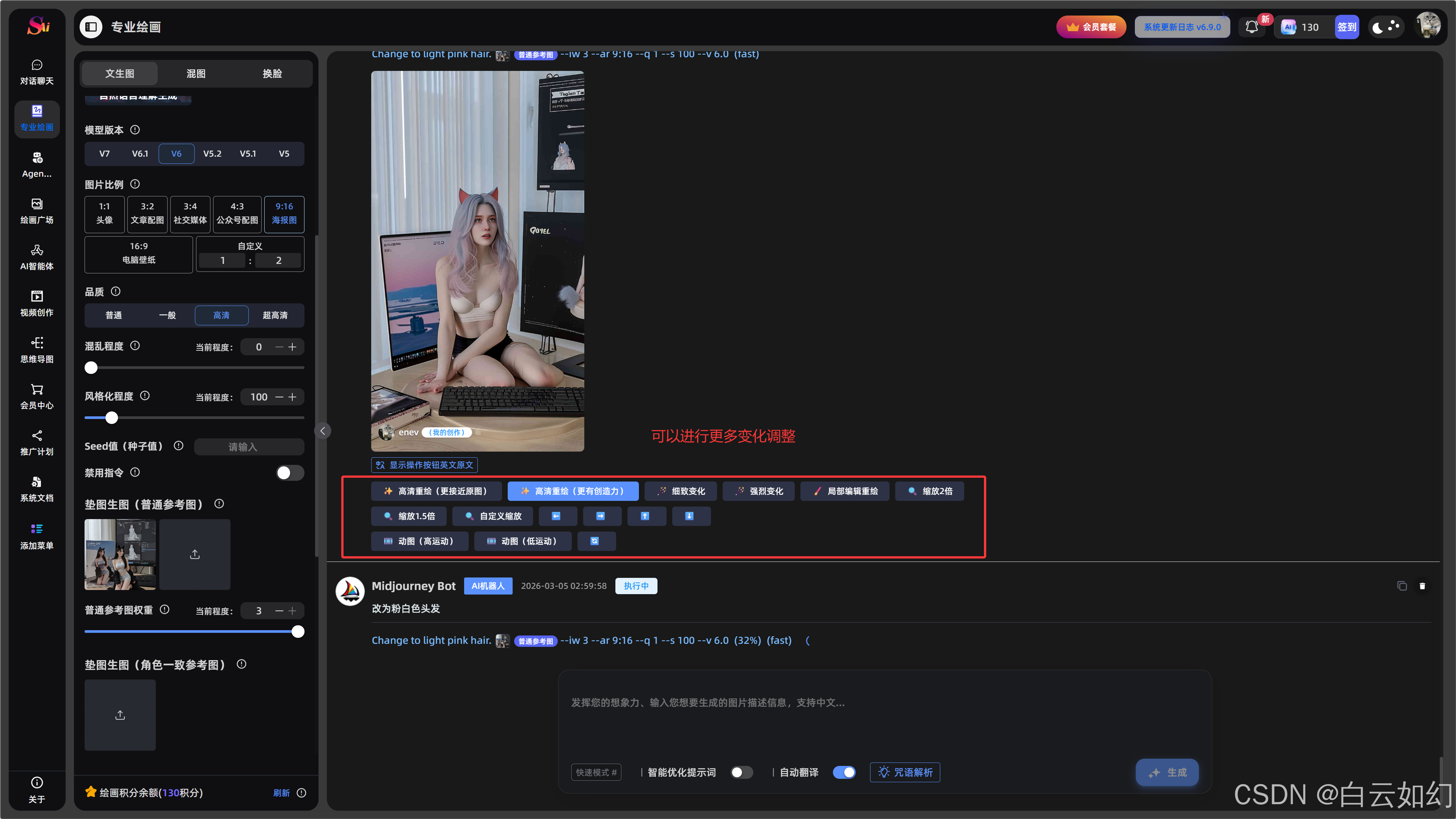Disable the 自动翻译 toggle

[x=844, y=772]
